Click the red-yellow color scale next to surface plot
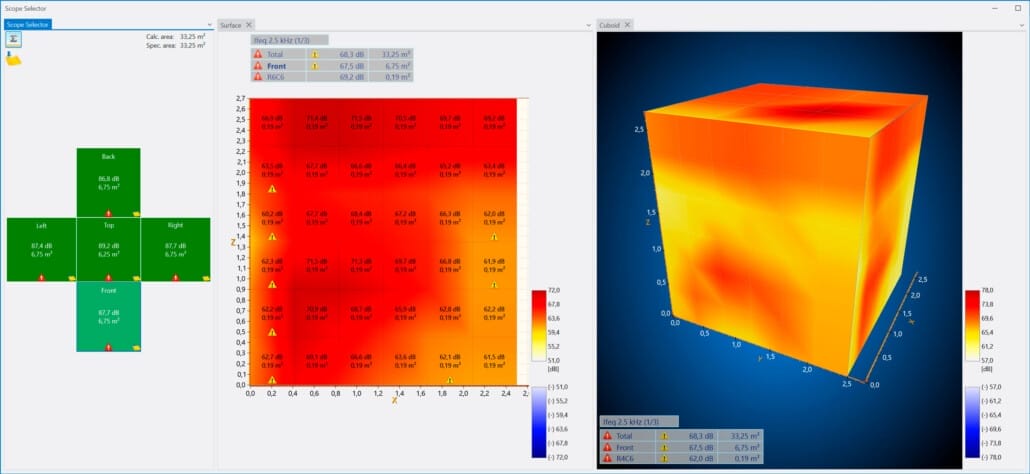Screen dimensions: 1030x474 pos(539,325)
